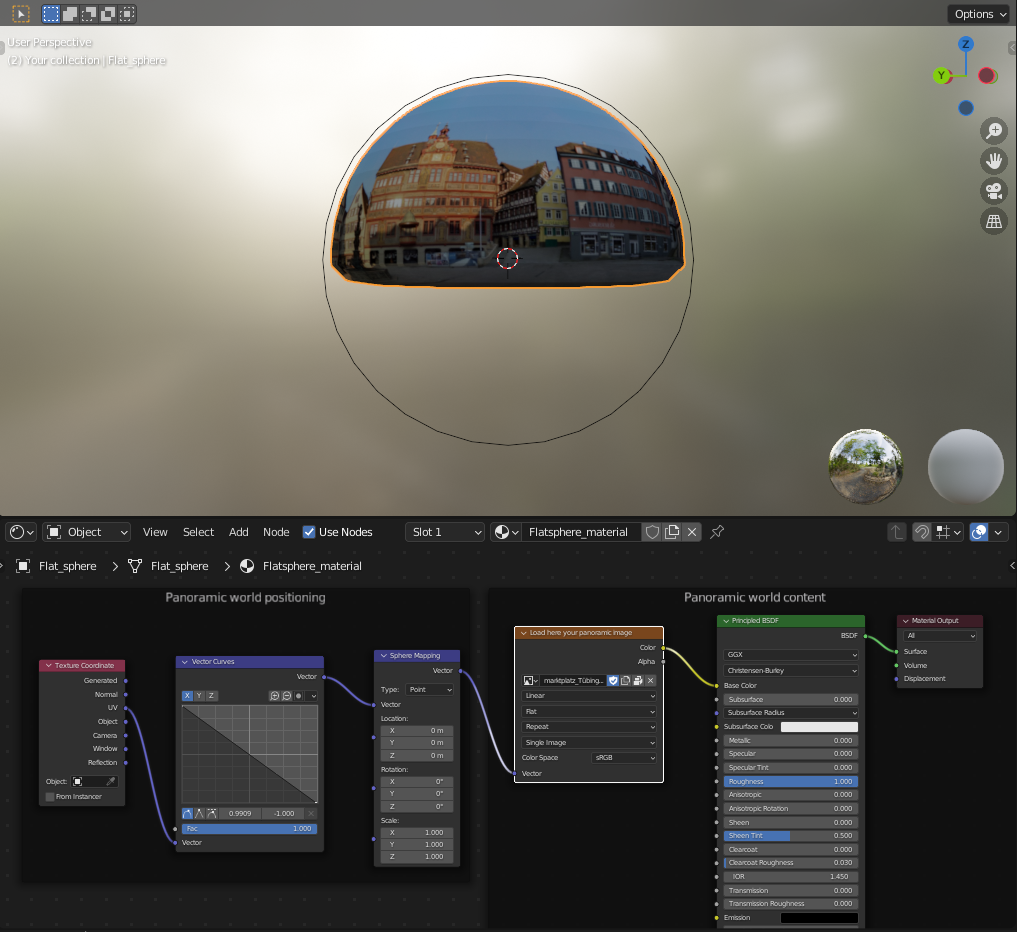
Task: Pin the node editor with the pin icon
Action: (x=717, y=532)
